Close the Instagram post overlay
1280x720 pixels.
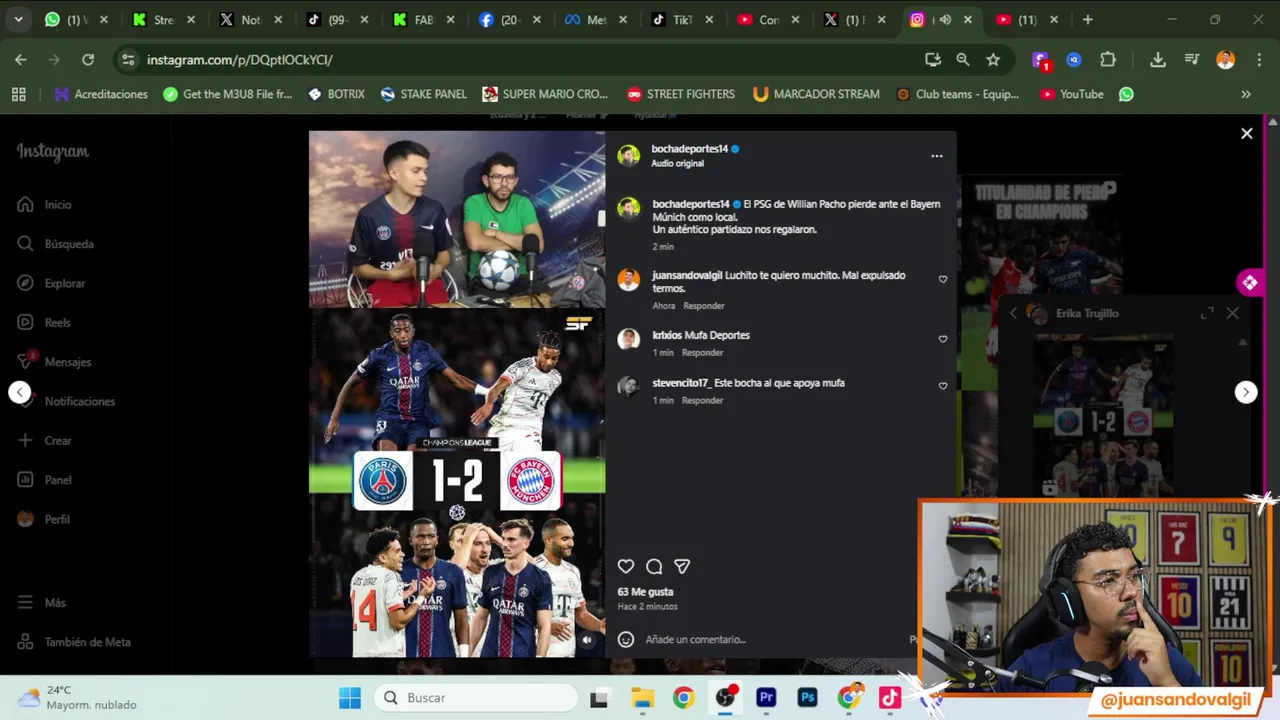1247,133
